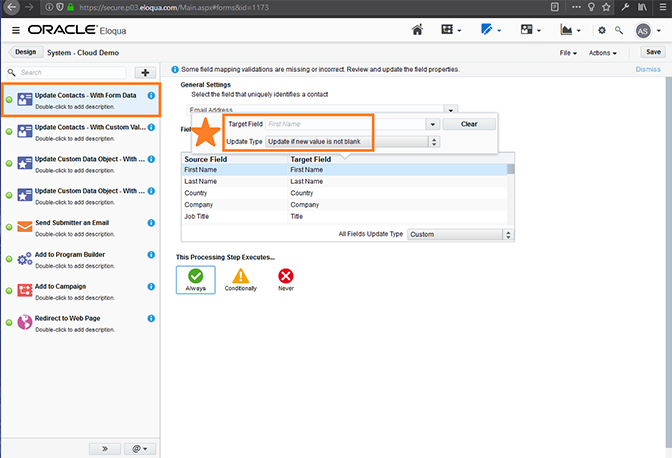Open the Insight chart icon menu
This screenshot has height=458, width=672.
[570, 30]
